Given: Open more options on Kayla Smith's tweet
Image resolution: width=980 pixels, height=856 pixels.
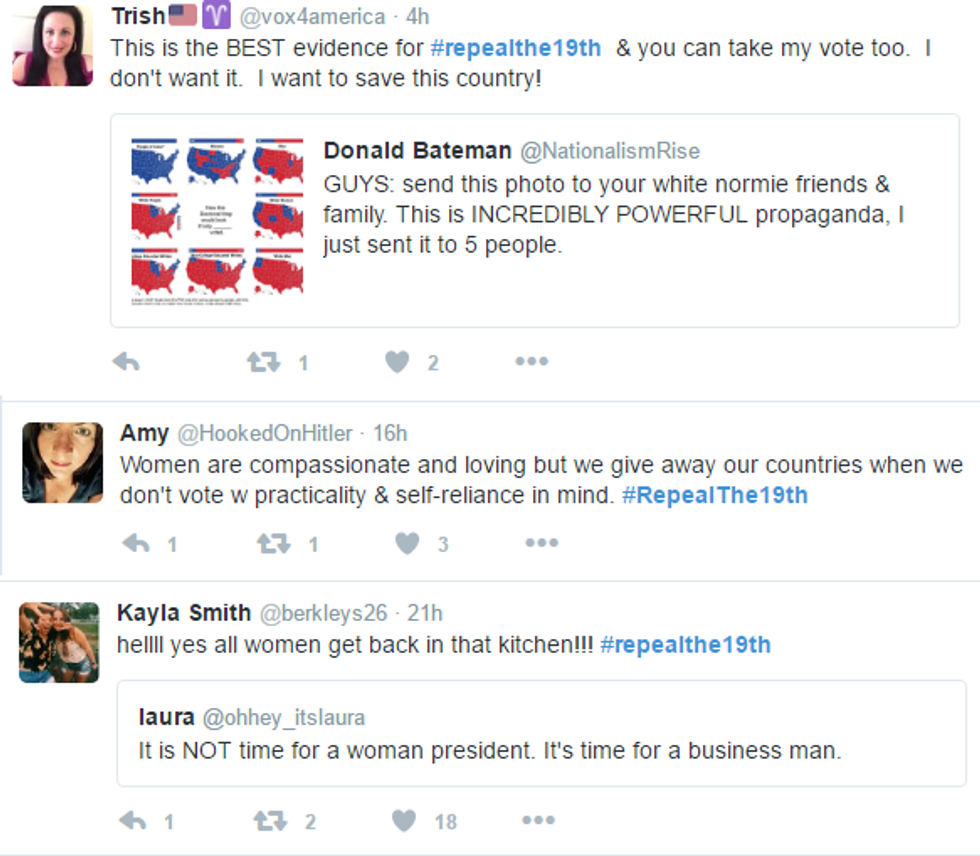Looking at the screenshot, I should (x=537, y=821).
